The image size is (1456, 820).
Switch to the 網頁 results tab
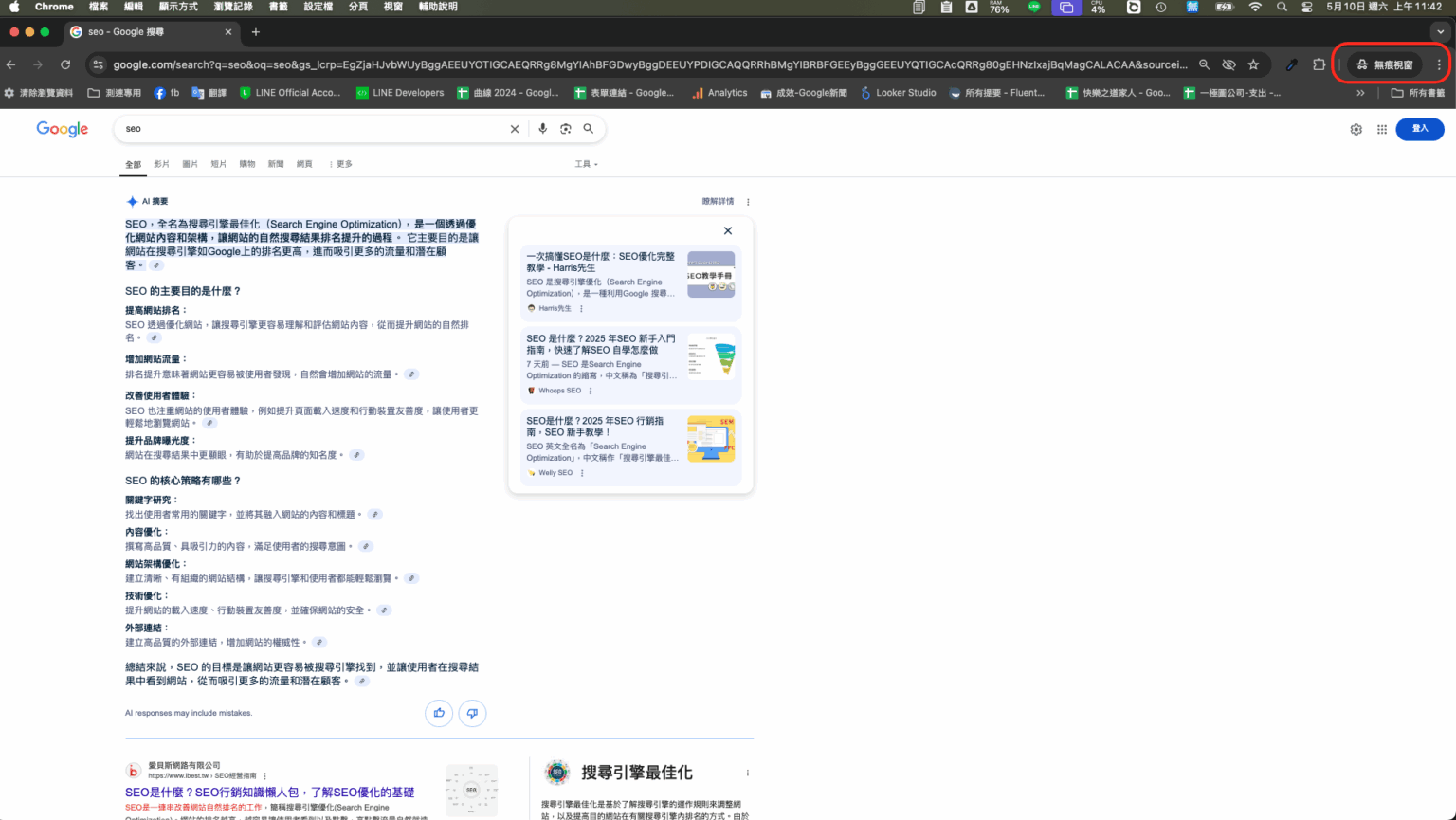[304, 164]
